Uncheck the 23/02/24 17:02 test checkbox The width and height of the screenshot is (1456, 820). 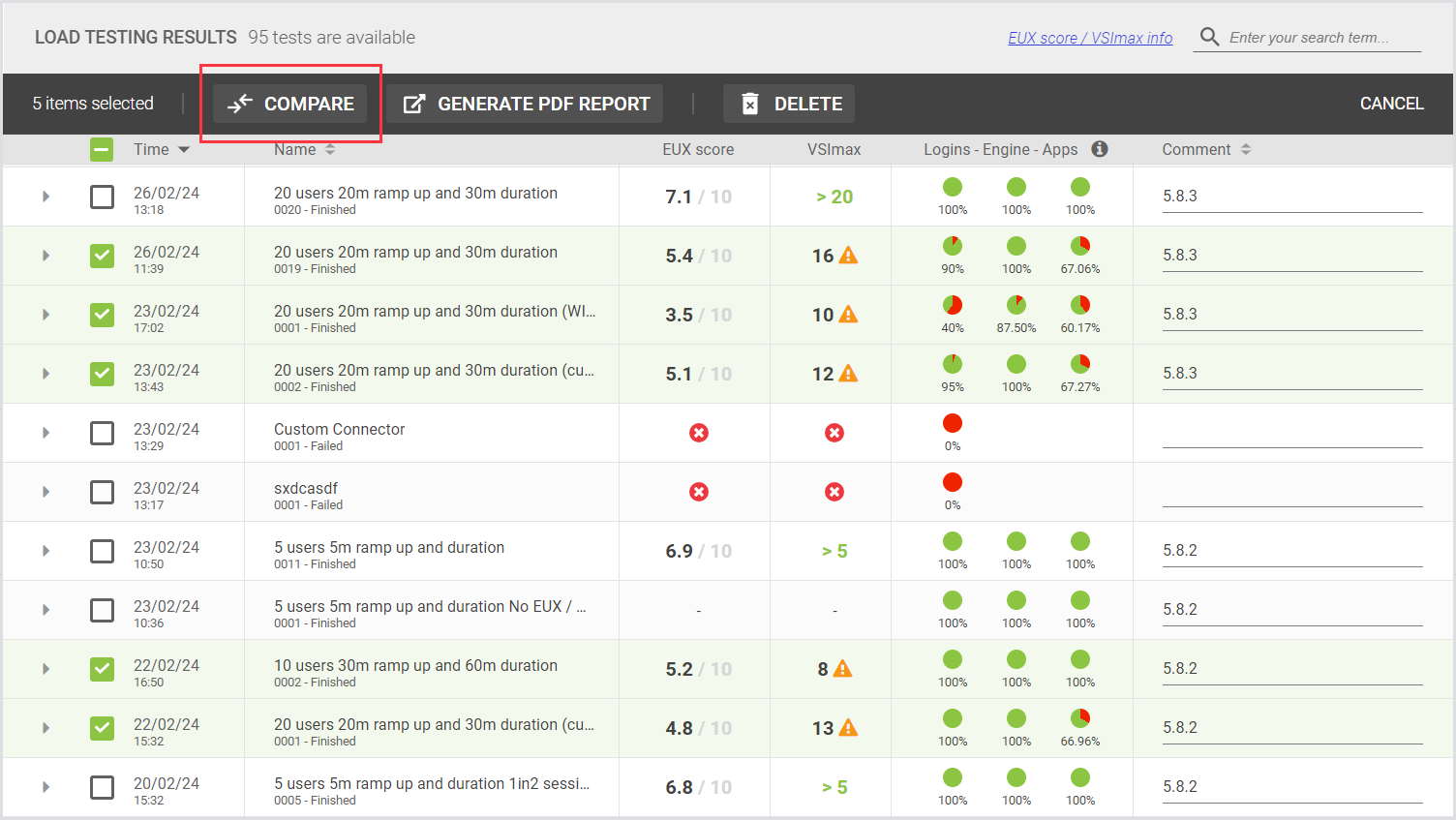pyautogui.click(x=102, y=315)
